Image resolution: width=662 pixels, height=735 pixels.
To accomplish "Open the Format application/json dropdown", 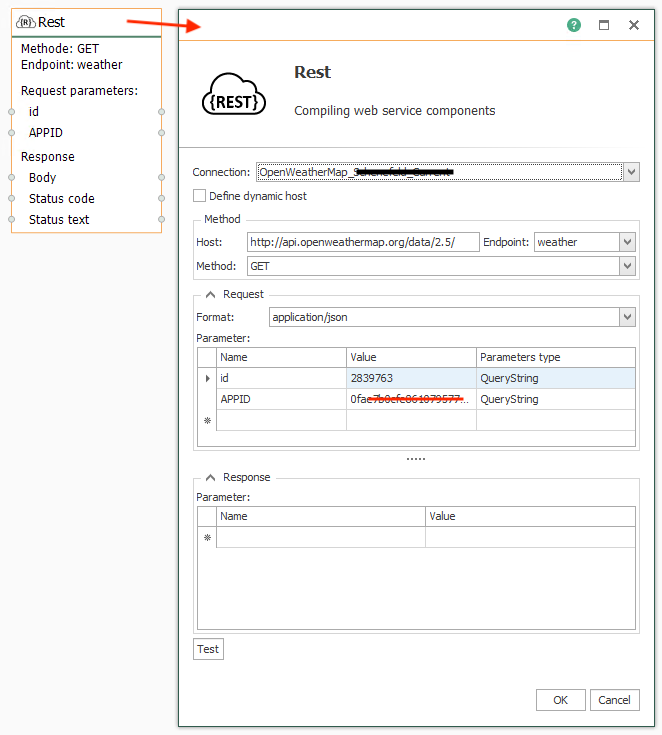I will 627,317.
